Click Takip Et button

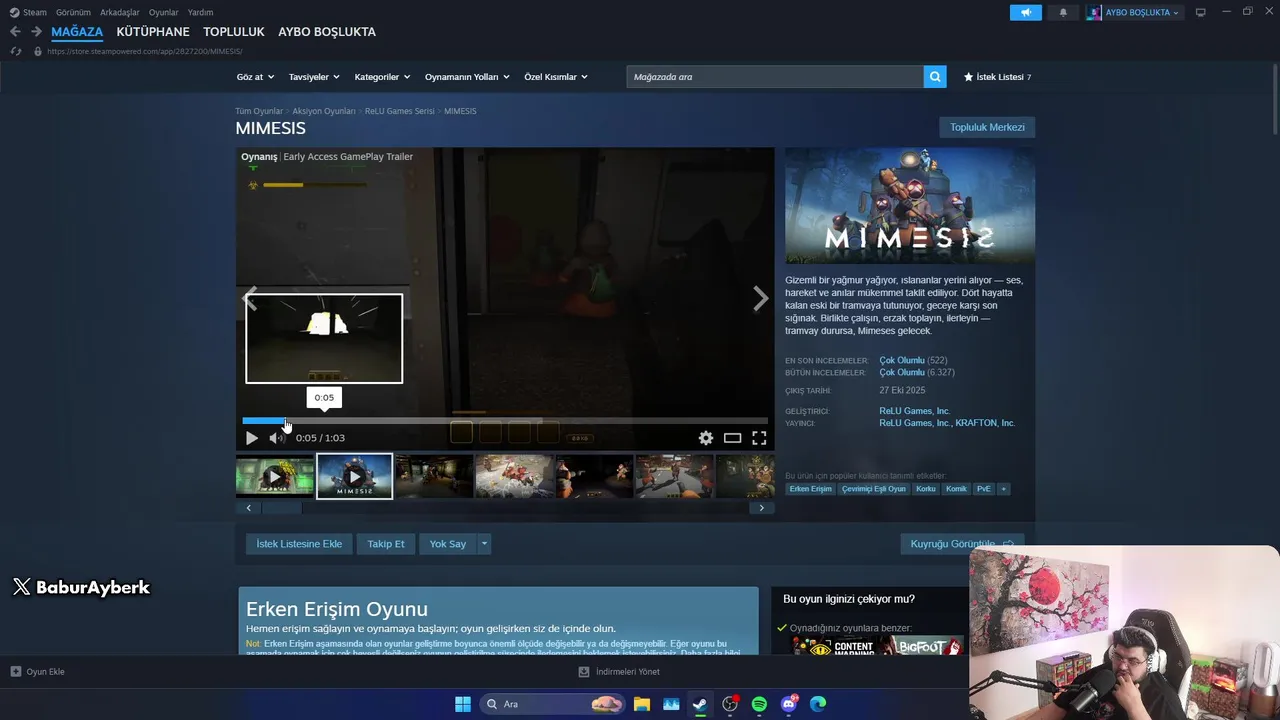coord(386,544)
